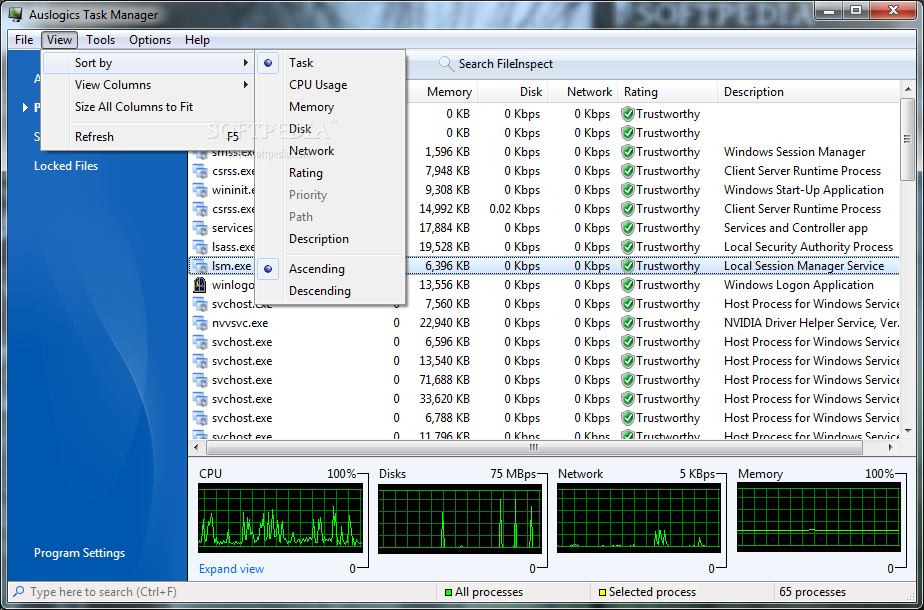Open the File menu
Image resolution: width=924 pixels, height=610 pixels.
[x=24, y=39]
